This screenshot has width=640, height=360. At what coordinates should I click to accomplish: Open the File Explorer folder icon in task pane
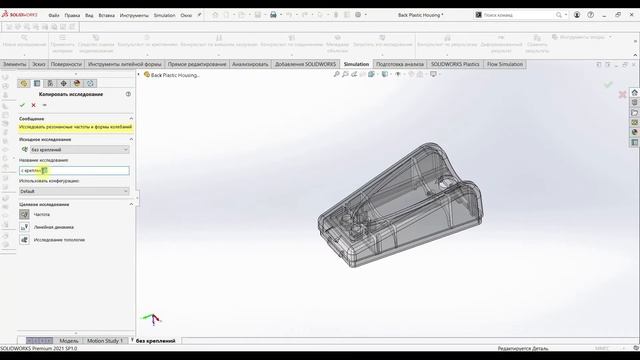pos(634,113)
